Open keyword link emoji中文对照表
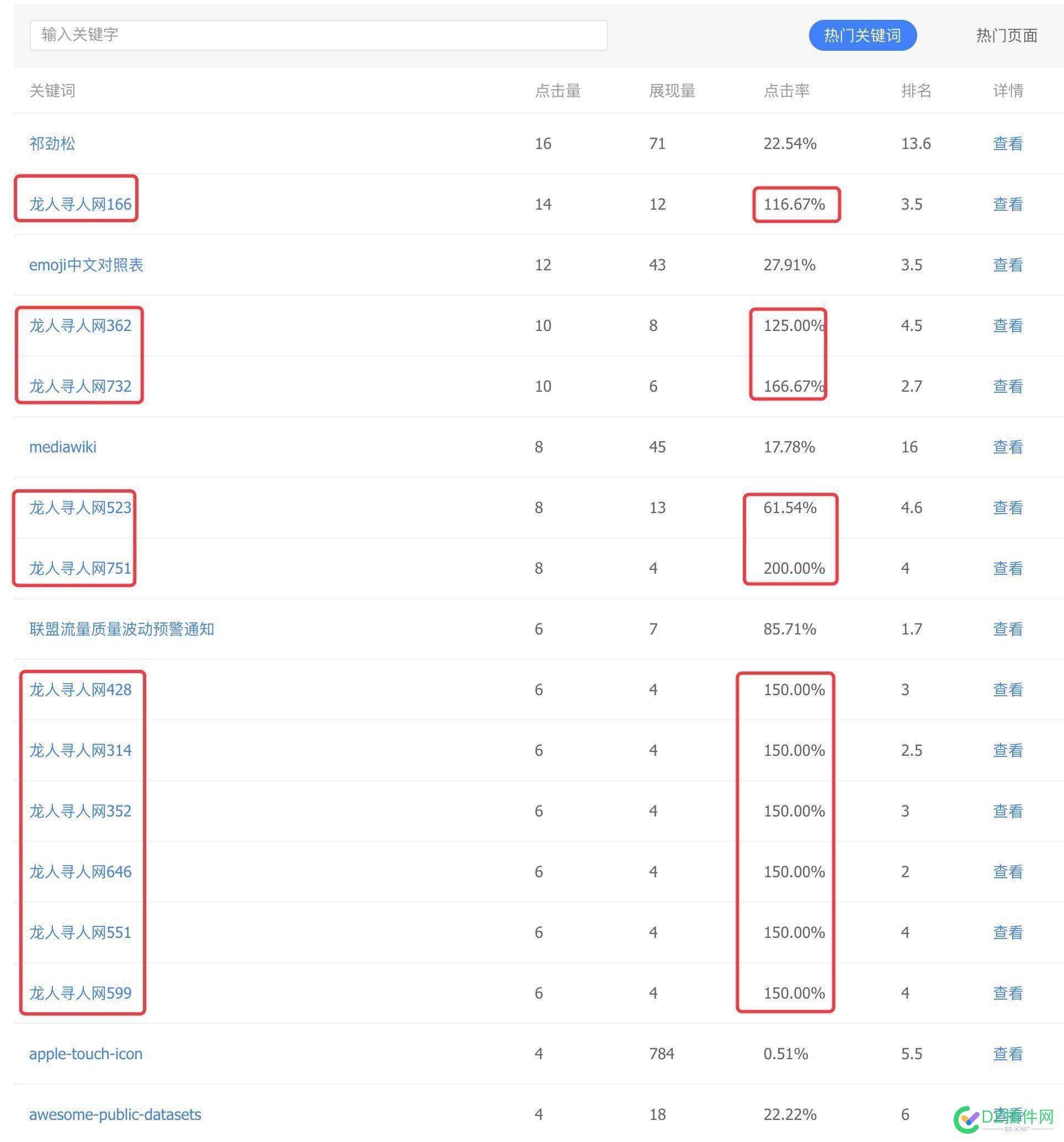 click(86, 265)
